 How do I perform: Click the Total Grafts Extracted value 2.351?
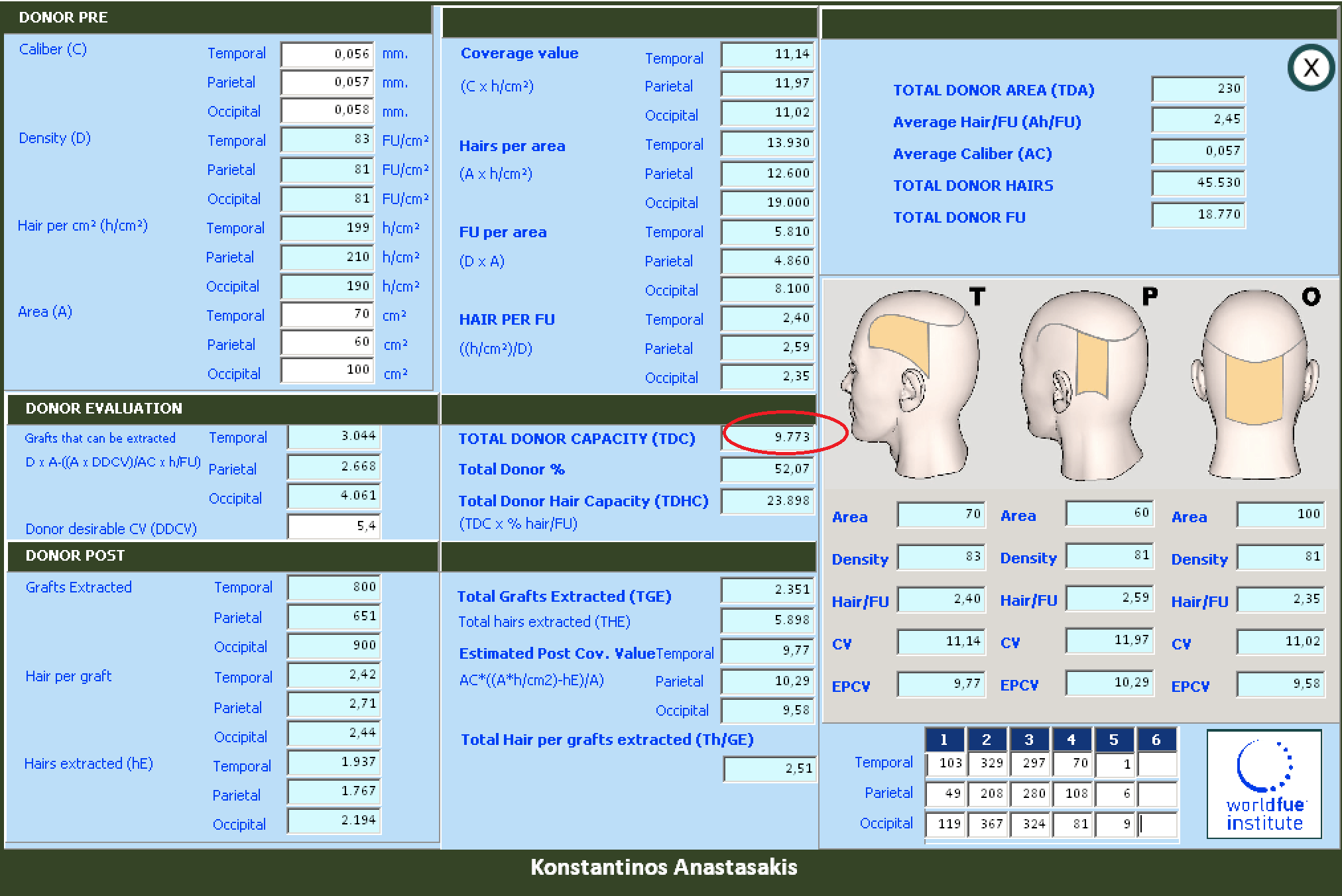pyautogui.click(x=767, y=589)
